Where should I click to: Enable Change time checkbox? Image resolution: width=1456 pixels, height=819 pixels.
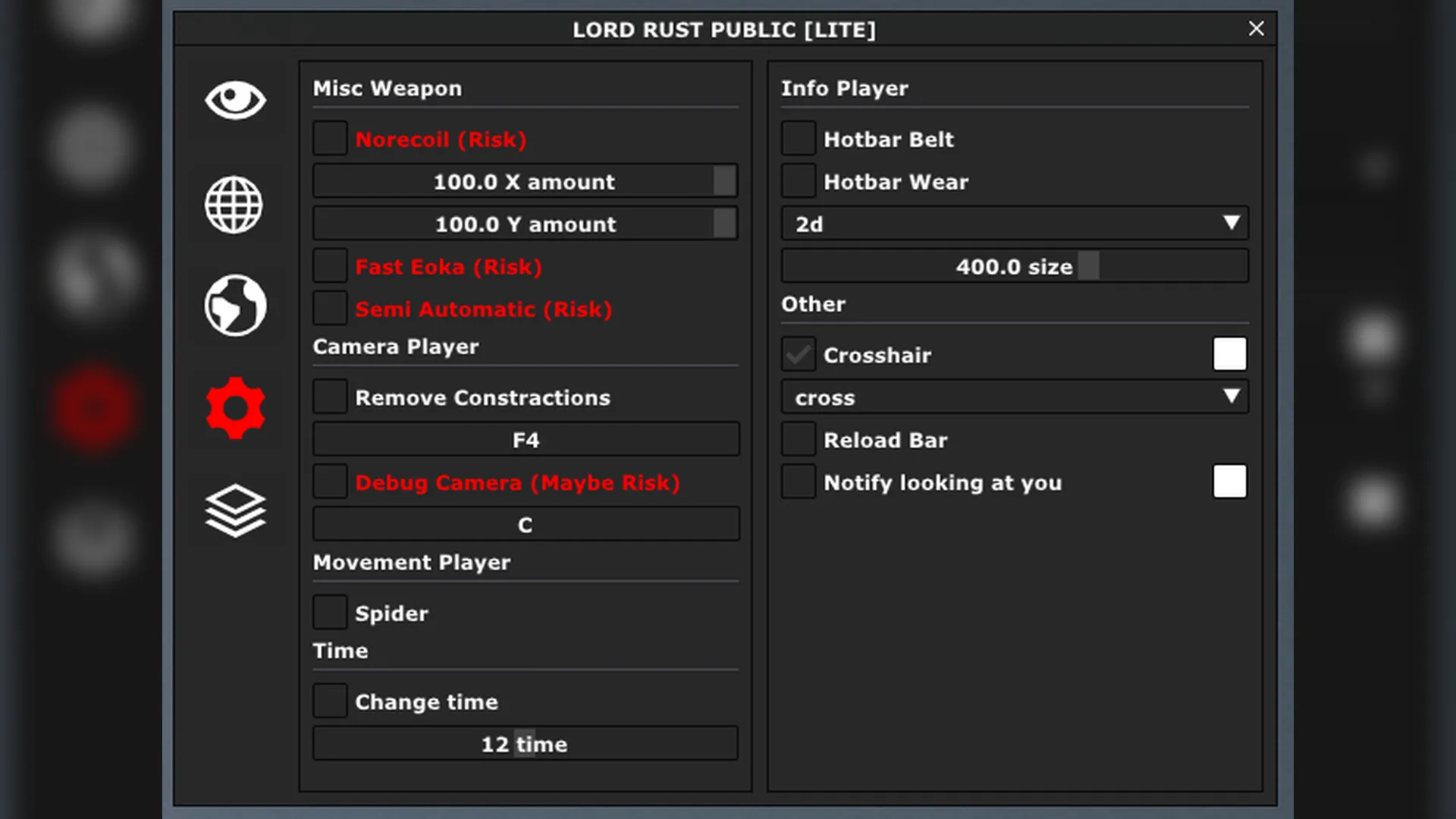331,701
